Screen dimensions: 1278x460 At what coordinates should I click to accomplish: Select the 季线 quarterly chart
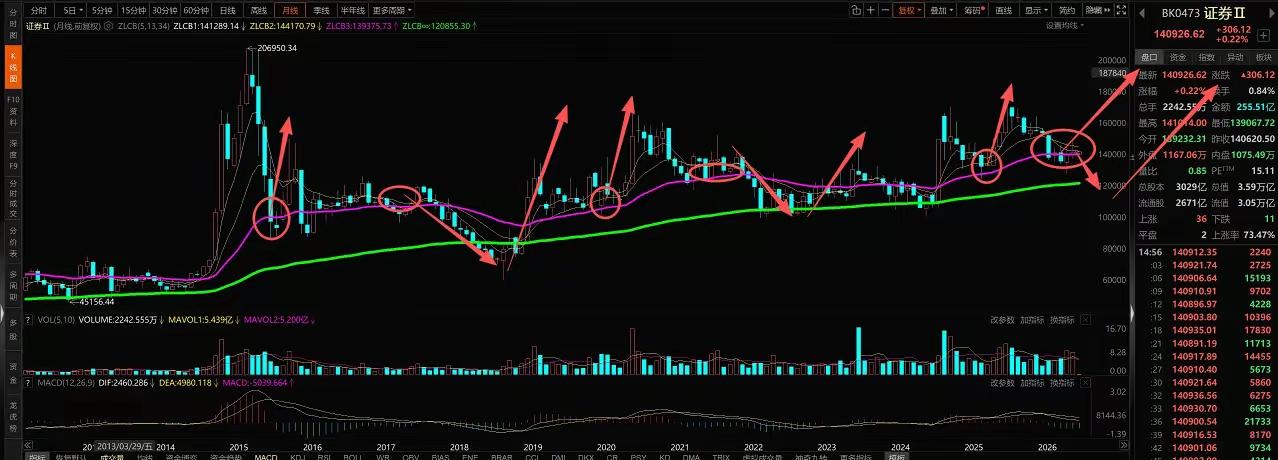point(322,9)
